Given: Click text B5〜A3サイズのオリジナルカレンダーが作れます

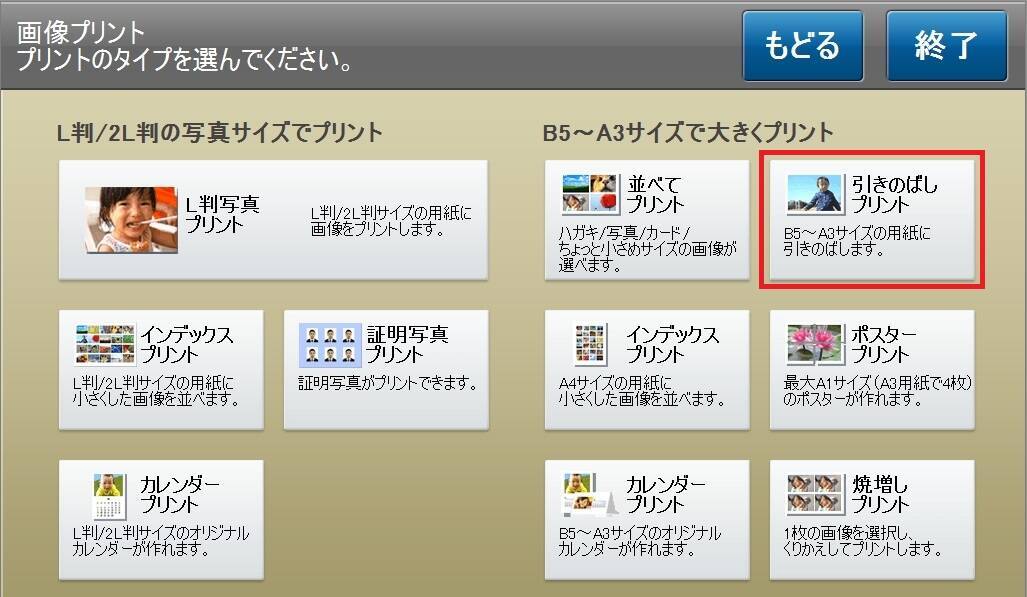Looking at the screenshot, I should coord(639,541).
